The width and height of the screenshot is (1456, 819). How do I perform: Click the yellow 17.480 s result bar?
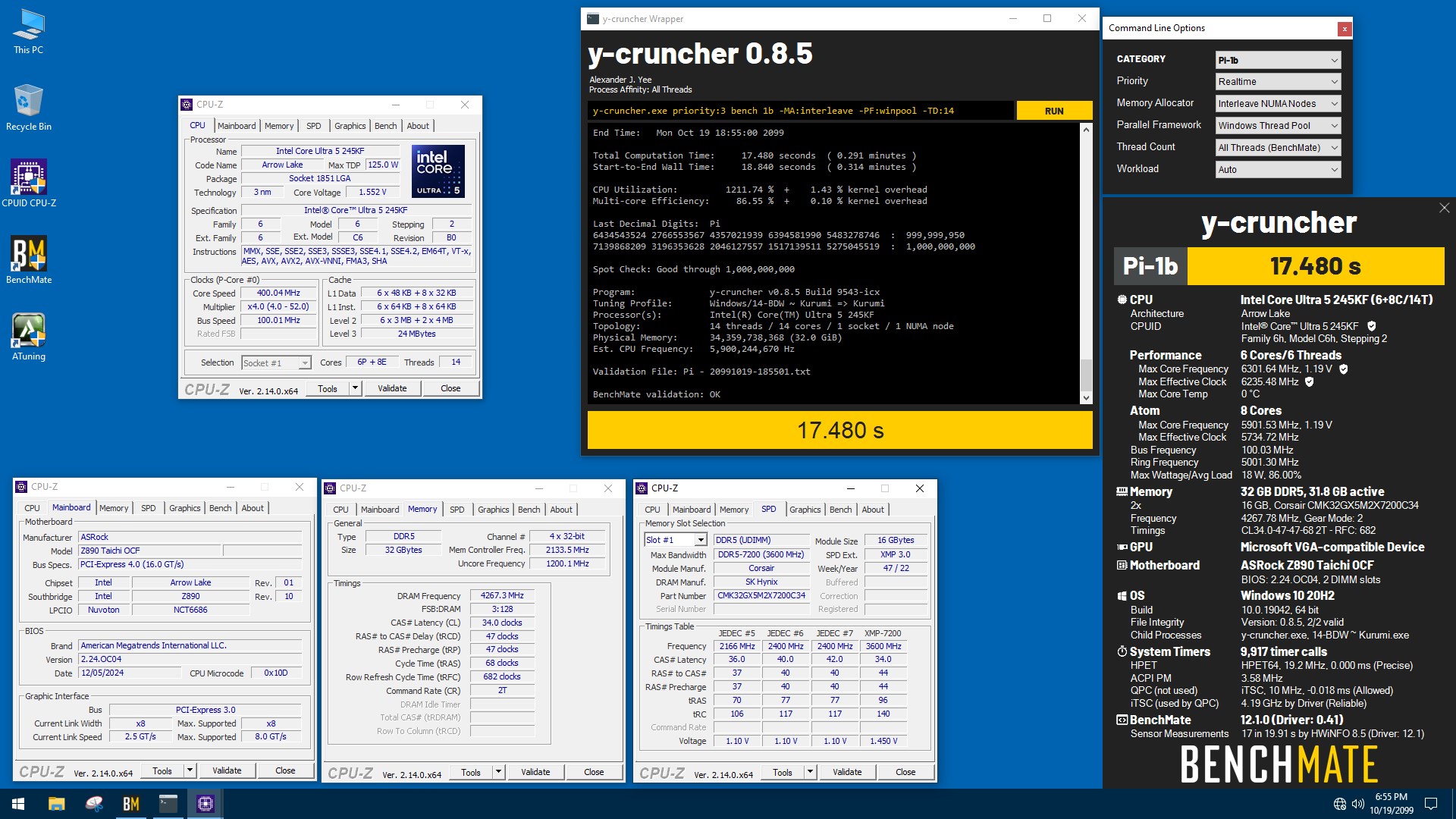point(839,430)
